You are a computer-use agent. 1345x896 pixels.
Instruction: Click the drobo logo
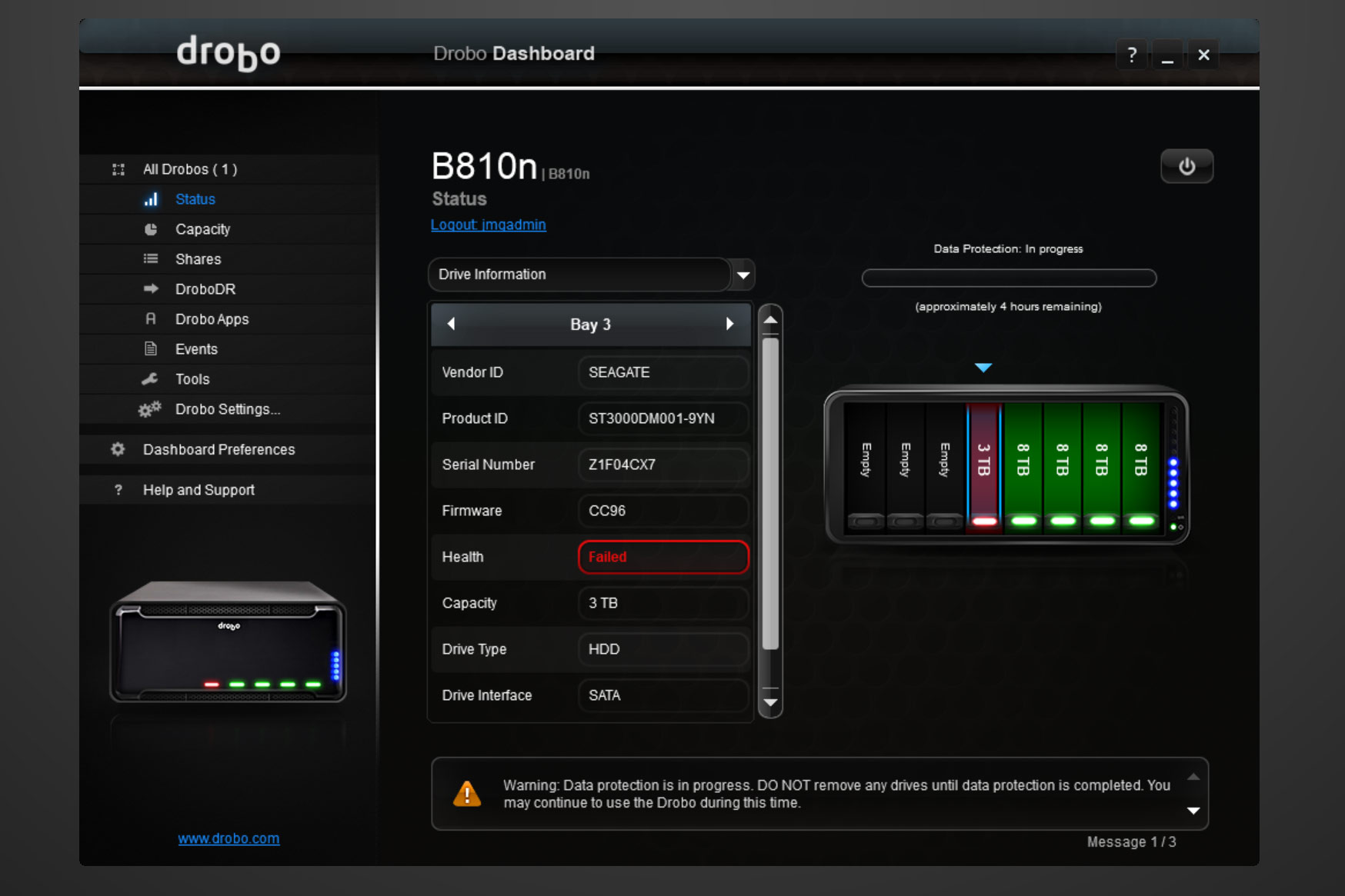click(229, 53)
